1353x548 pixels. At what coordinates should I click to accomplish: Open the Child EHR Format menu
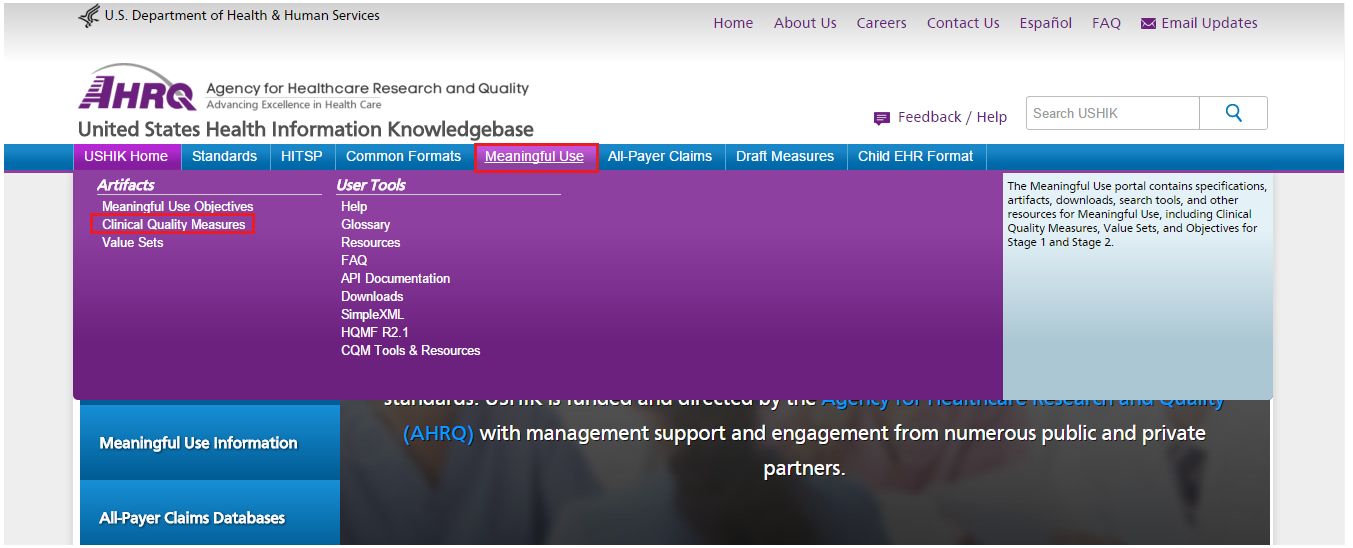[916, 156]
